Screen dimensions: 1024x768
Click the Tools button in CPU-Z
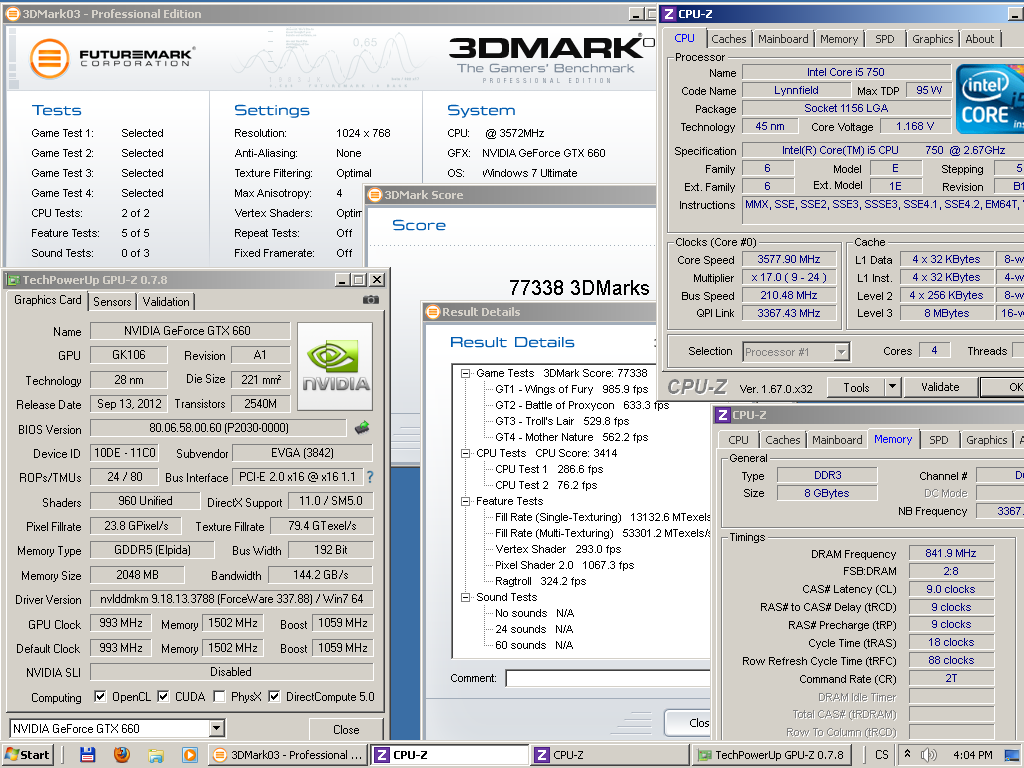point(856,387)
